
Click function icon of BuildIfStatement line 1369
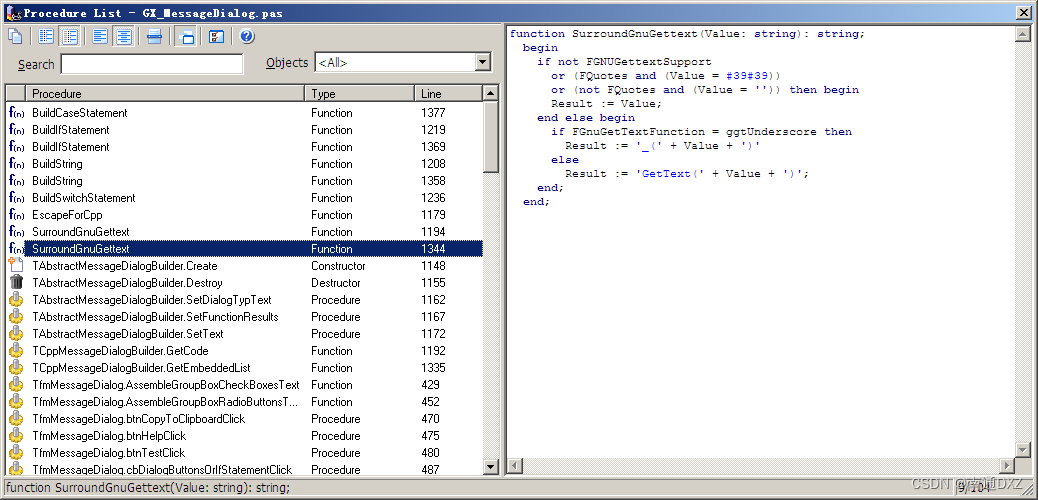point(17,147)
